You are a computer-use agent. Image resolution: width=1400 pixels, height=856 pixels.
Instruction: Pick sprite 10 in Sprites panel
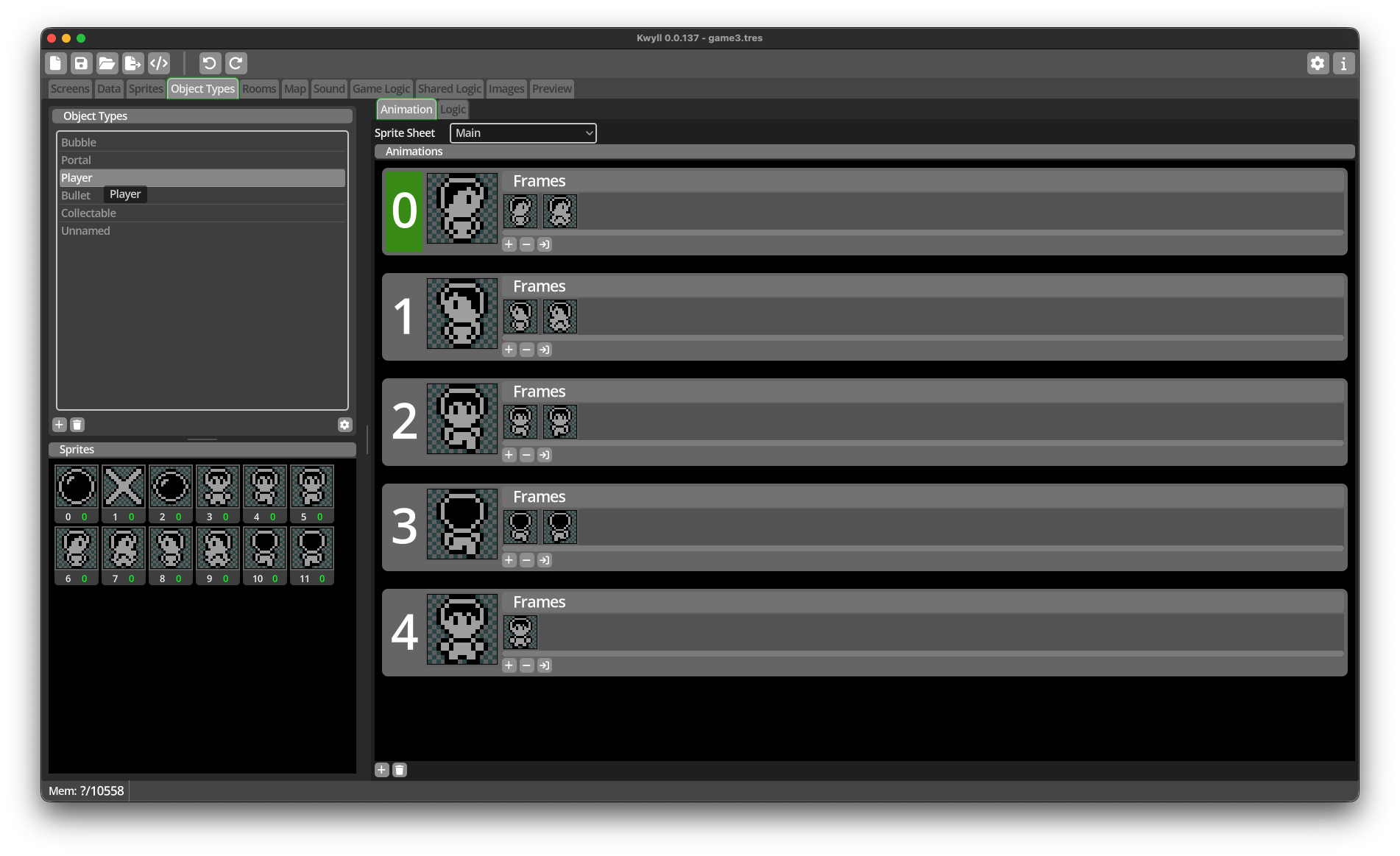pyautogui.click(x=265, y=549)
